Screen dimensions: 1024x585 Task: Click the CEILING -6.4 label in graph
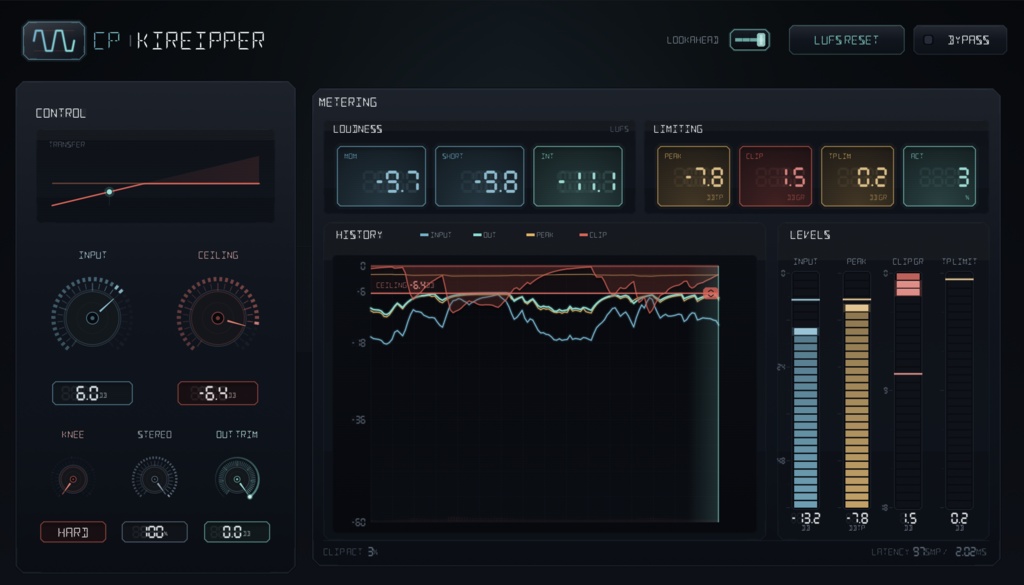coord(405,285)
